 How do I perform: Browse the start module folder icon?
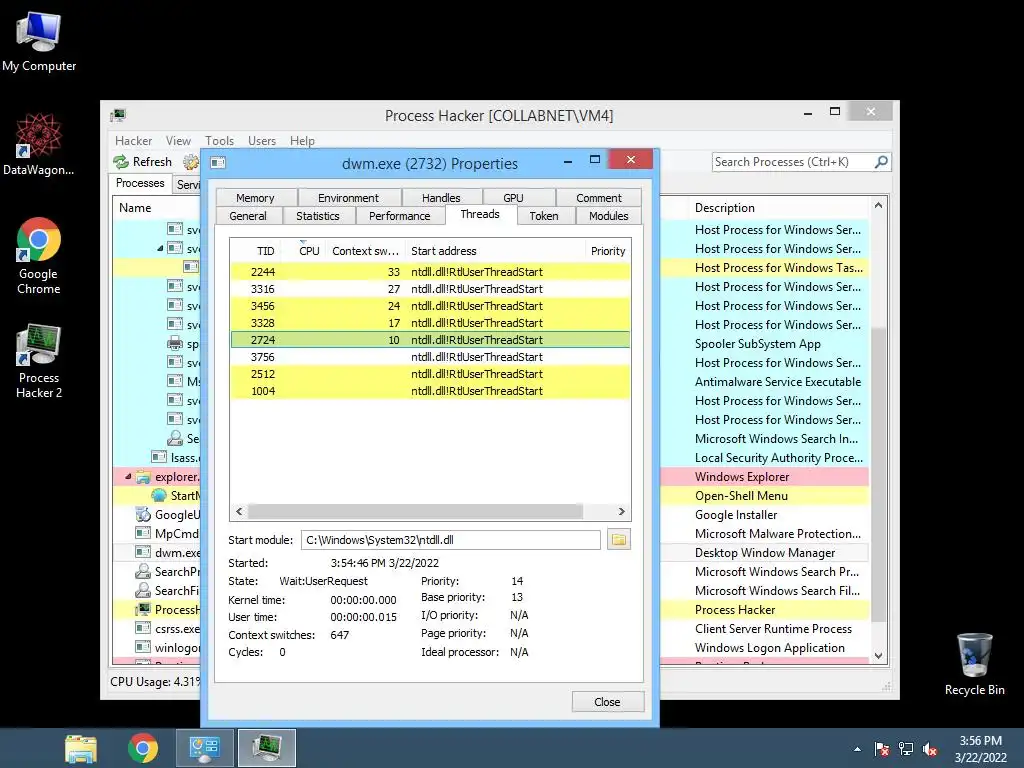click(618, 539)
